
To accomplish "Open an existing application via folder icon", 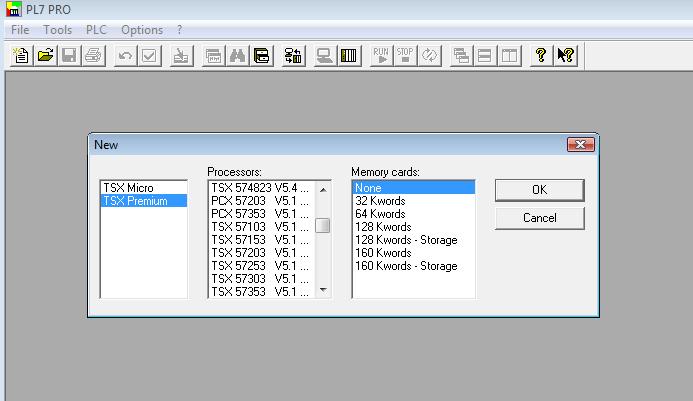I will pyautogui.click(x=45, y=56).
